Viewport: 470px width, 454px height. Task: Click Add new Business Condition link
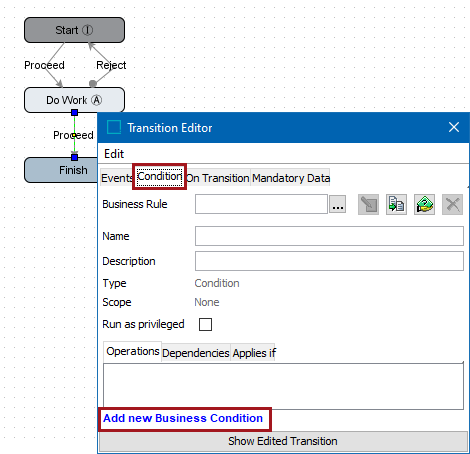coord(183,418)
